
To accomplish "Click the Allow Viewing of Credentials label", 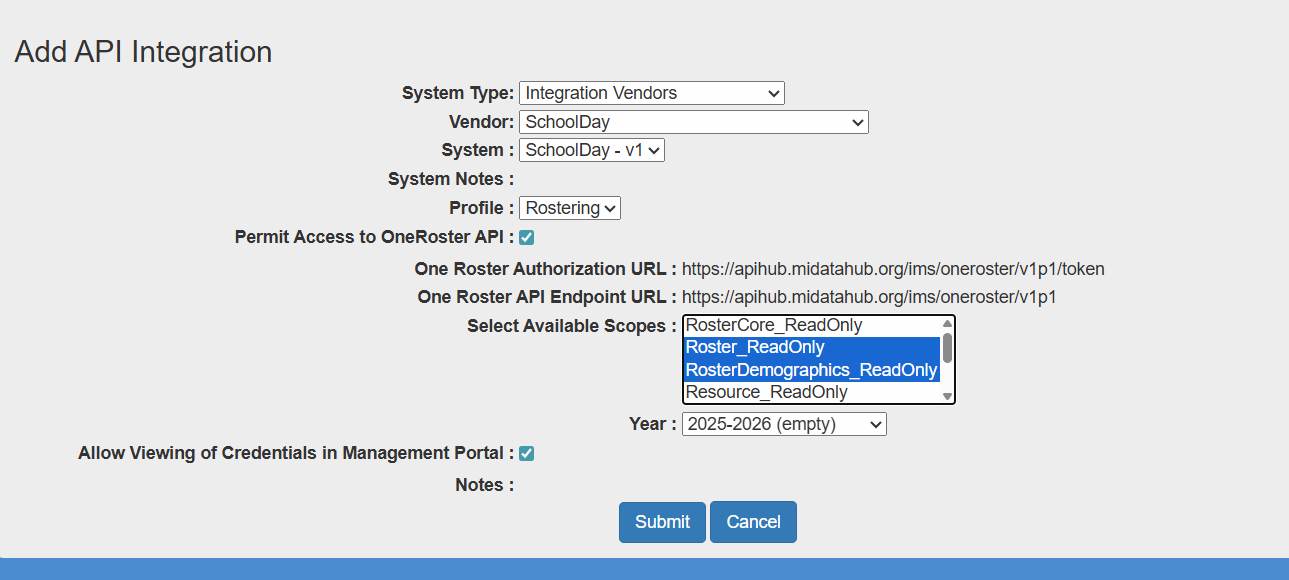I will 296,453.
